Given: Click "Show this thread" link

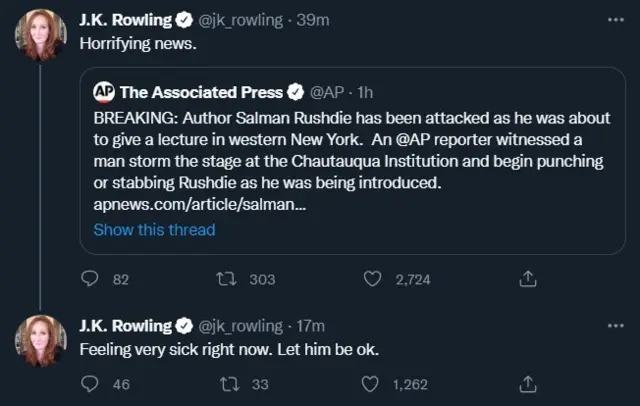Looking at the screenshot, I should (154, 229).
